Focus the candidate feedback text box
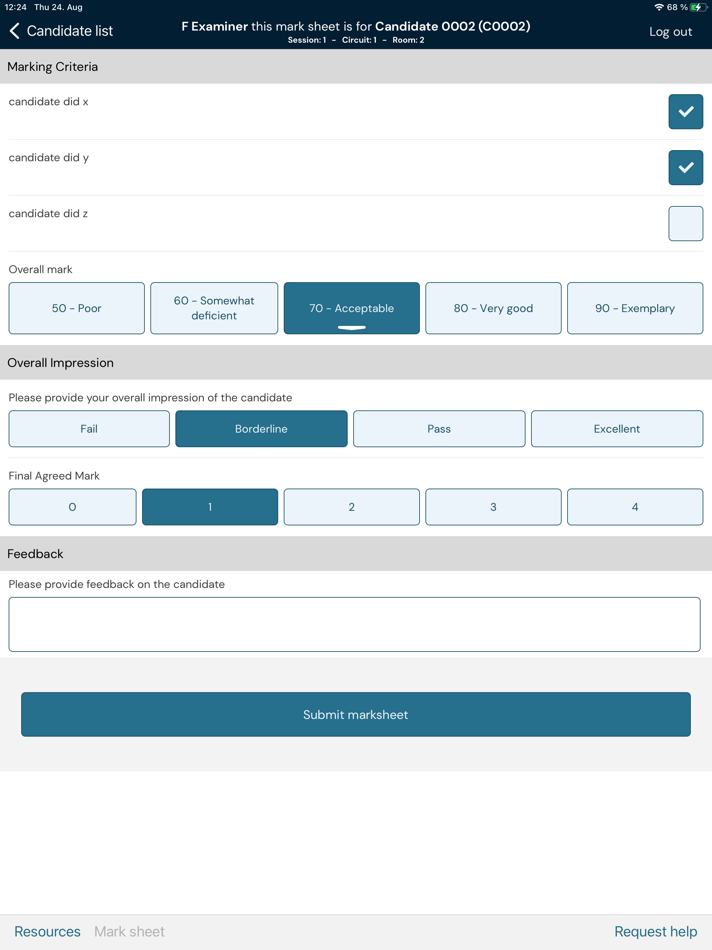712x950 pixels. click(354, 625)
